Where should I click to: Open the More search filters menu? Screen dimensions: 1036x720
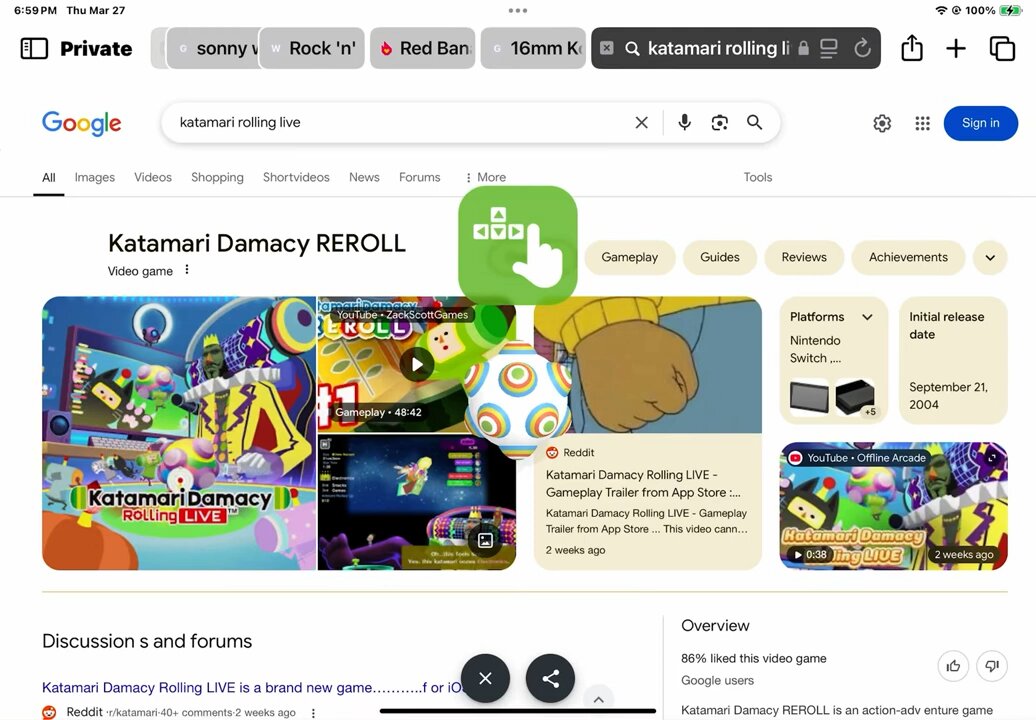pos(486,177)
